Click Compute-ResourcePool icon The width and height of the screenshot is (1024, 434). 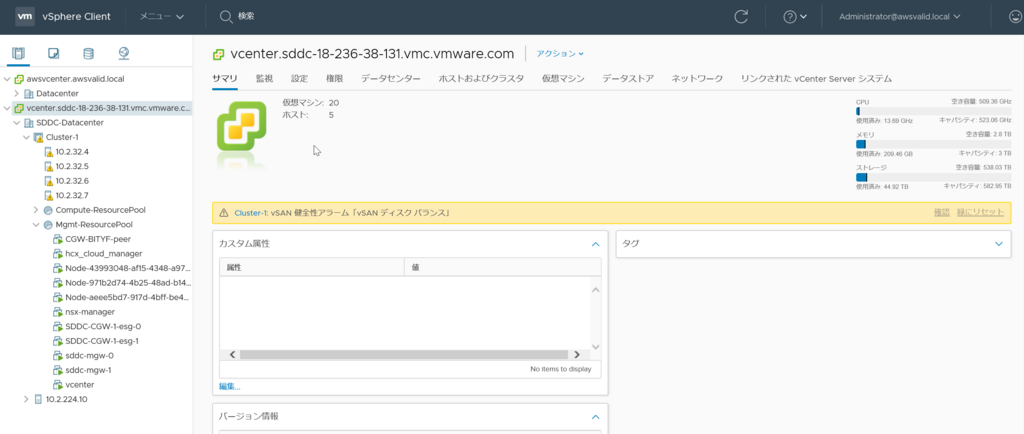pyautogui.click(x=48, y=210)
